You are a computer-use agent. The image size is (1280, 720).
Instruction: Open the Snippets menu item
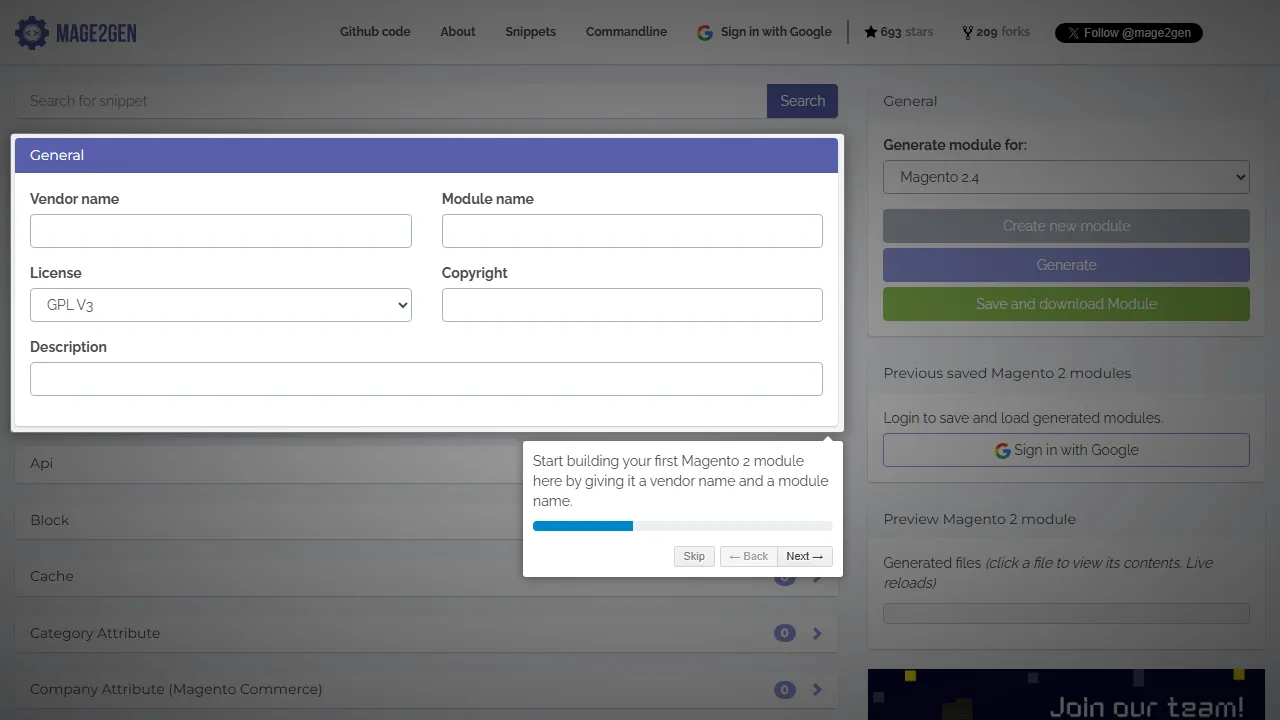[x=530, y=32]
